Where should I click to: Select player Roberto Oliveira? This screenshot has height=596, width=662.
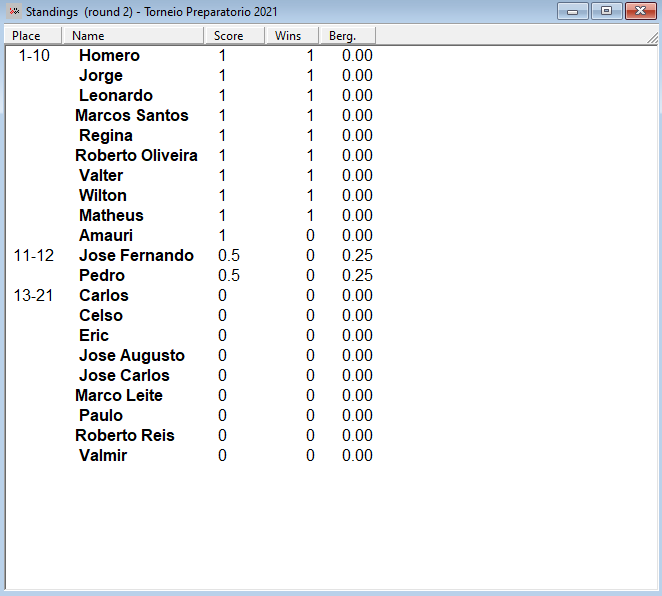tap(136, 156)
